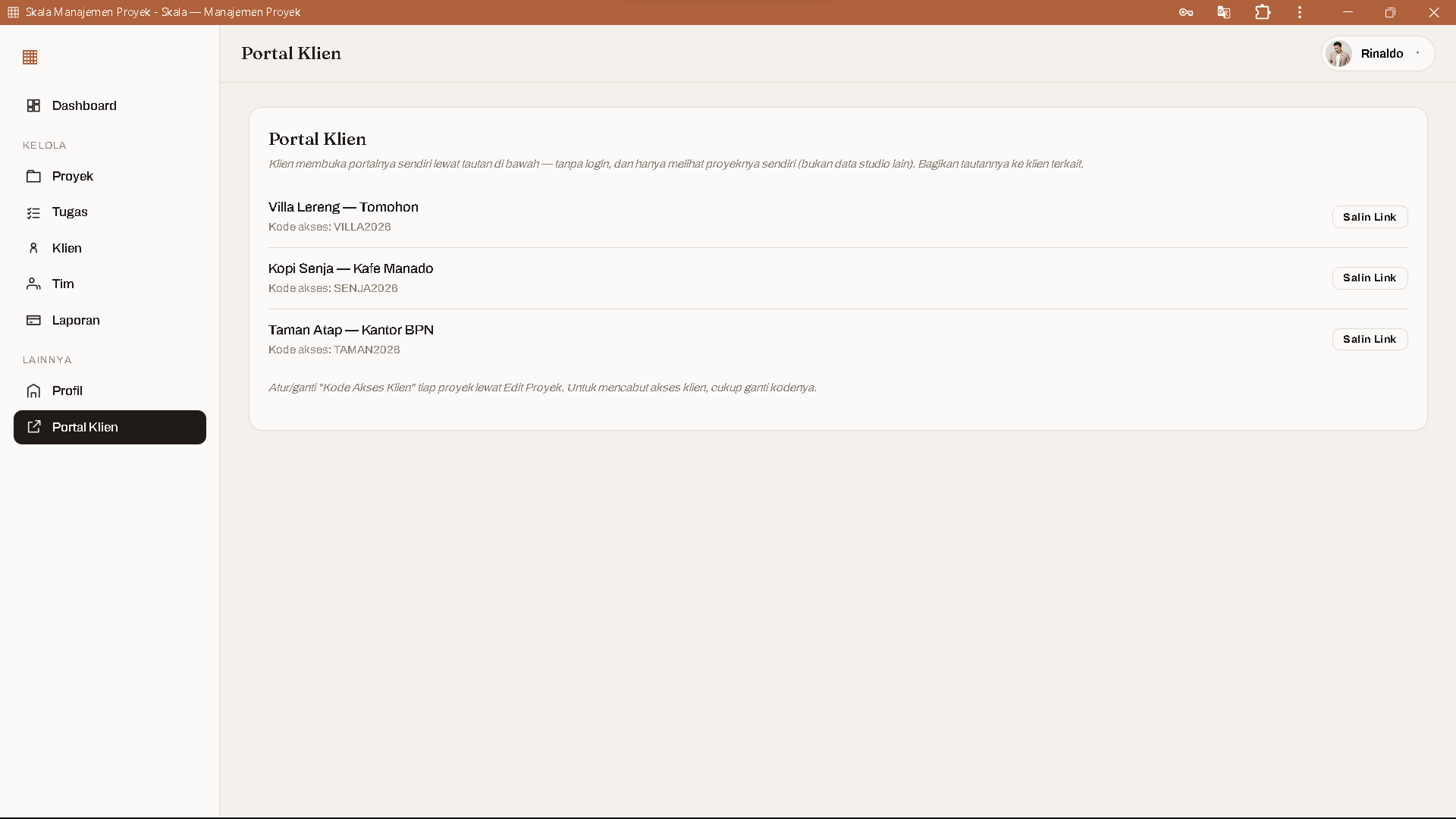This screenshot has height=819, width=1456.
Task: Click Rinaldo's avatar photo
Action: [x=1339, y=54]
